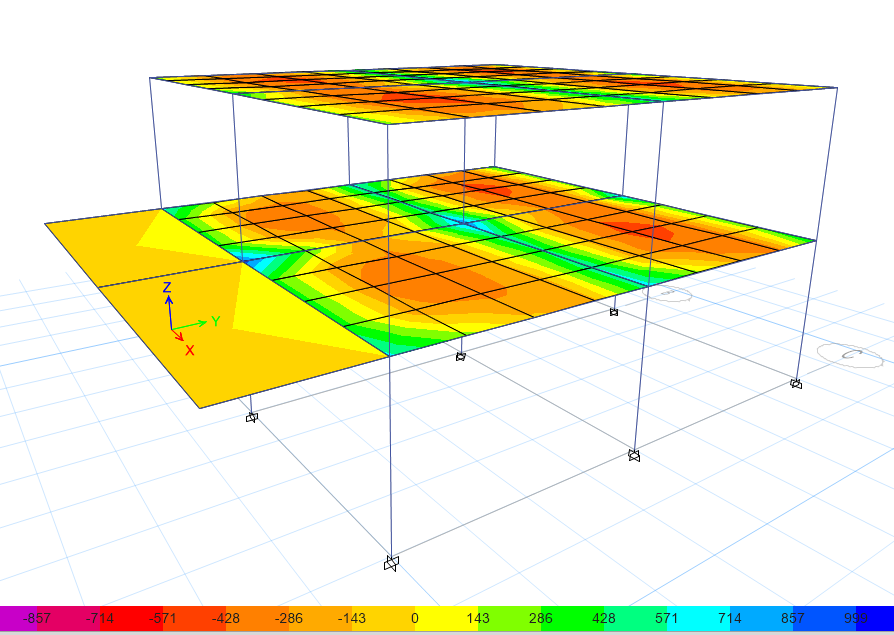Select the red swatch between -714 and -571
The image size is (894, 635).
point(131,618)
